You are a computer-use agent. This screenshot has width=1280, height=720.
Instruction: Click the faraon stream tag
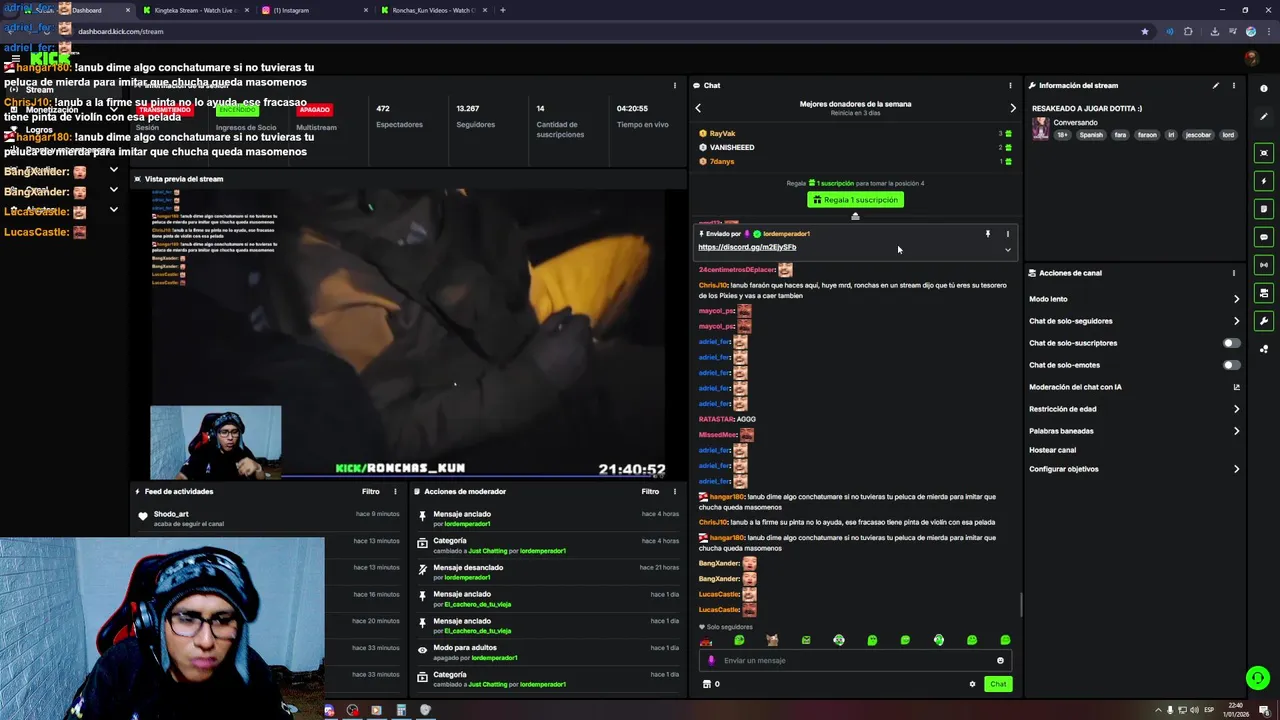tap(1147, 135)
